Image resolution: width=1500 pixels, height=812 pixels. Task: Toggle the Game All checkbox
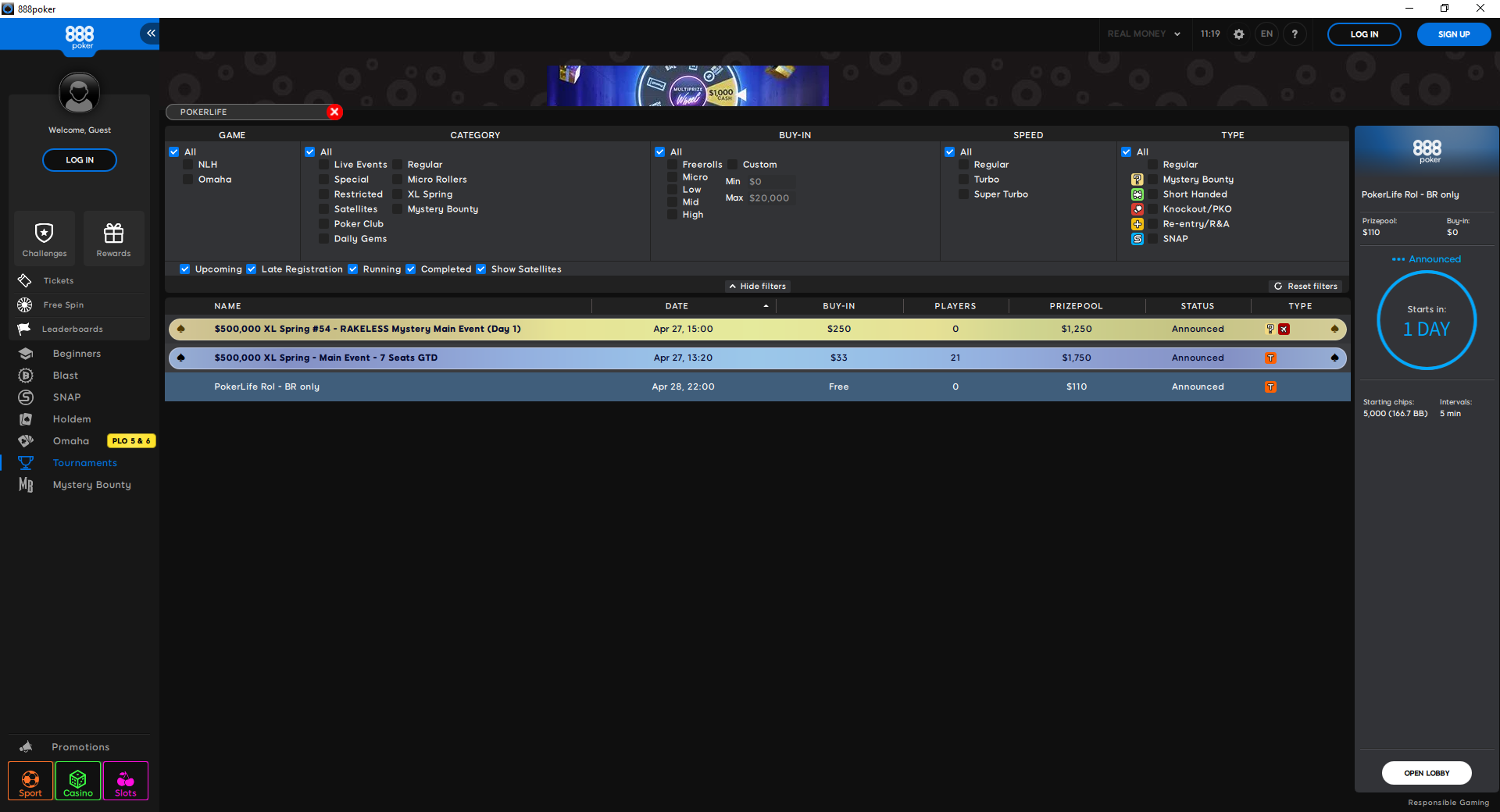point(174,152)
